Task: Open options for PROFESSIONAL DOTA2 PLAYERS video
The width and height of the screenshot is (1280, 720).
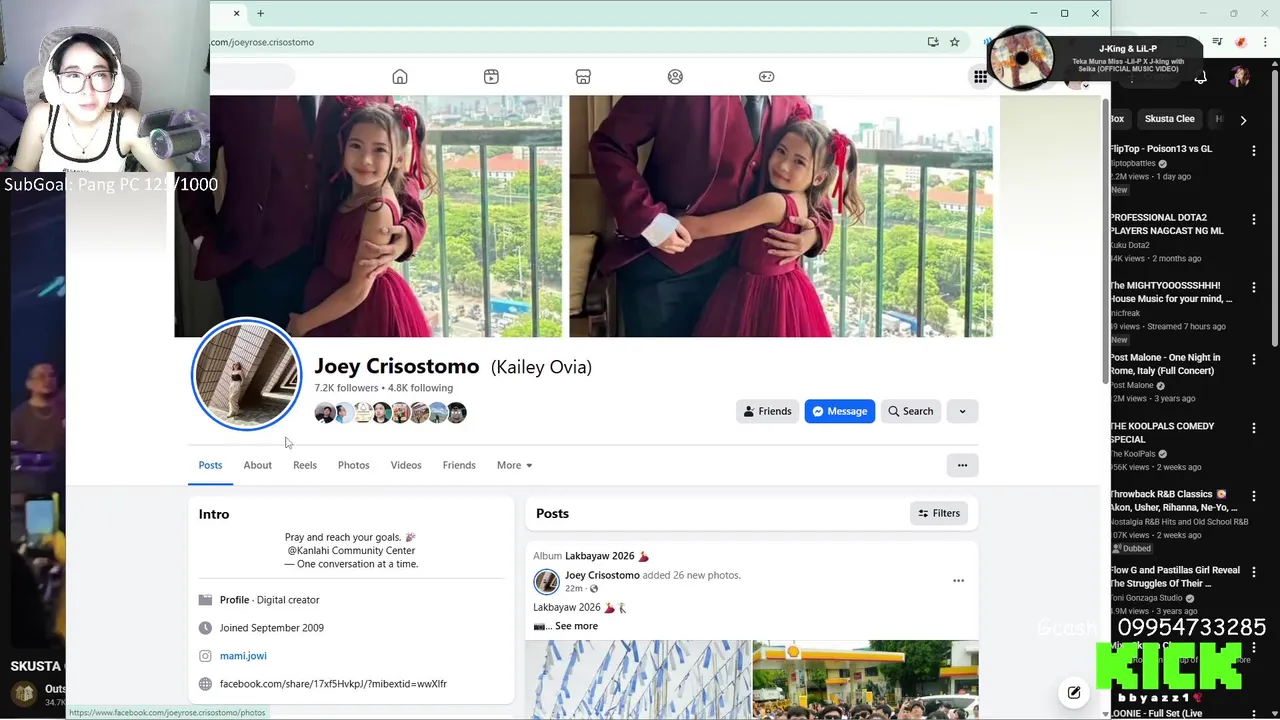Action: 1254,219
